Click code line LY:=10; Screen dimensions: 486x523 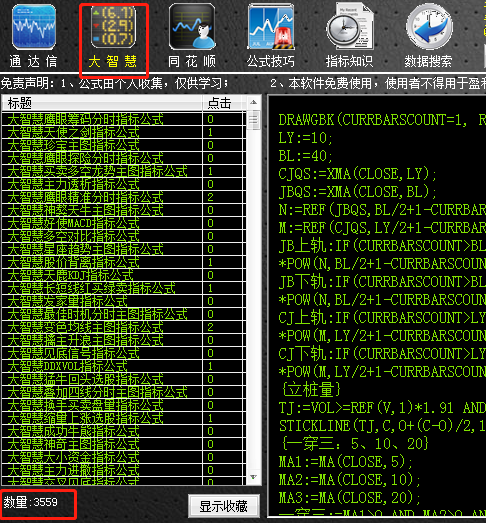pos(305,138)
